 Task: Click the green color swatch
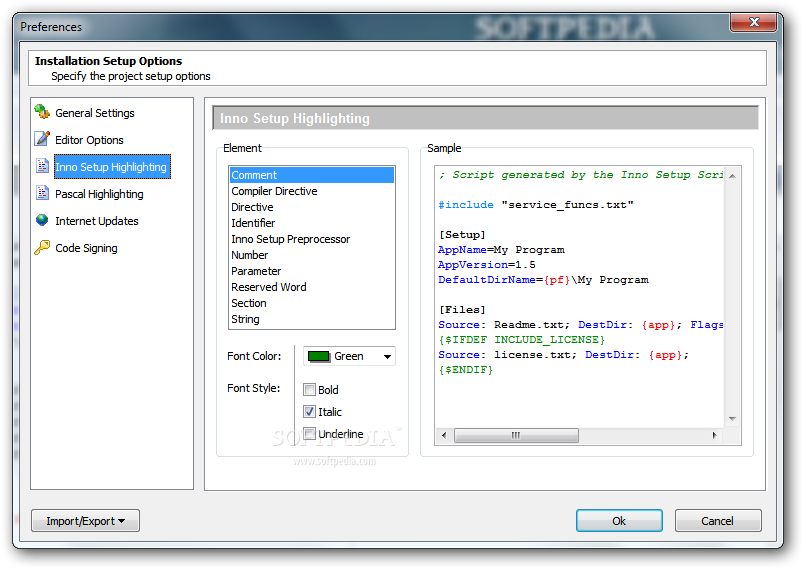pos(318,356)
